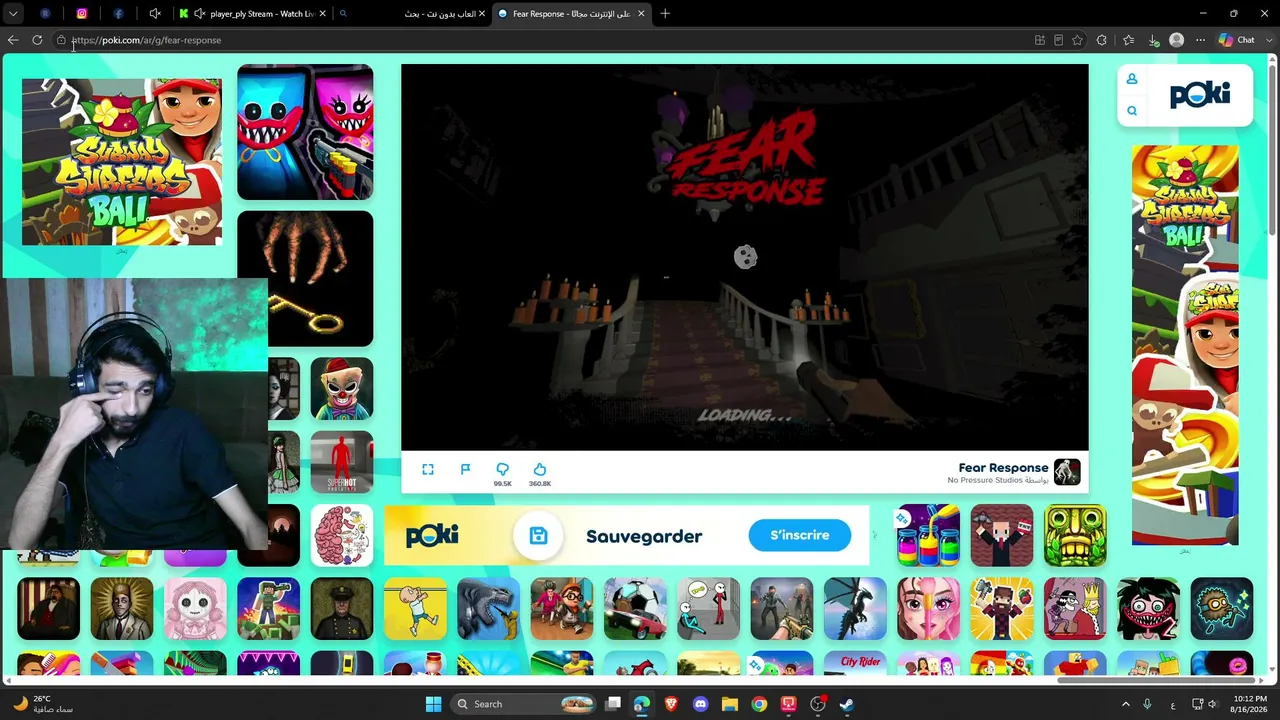The height and width of the screenshot is (720, 1280).
Task: Switch to the player_ply Stream tab
Action: click(252, 14)
